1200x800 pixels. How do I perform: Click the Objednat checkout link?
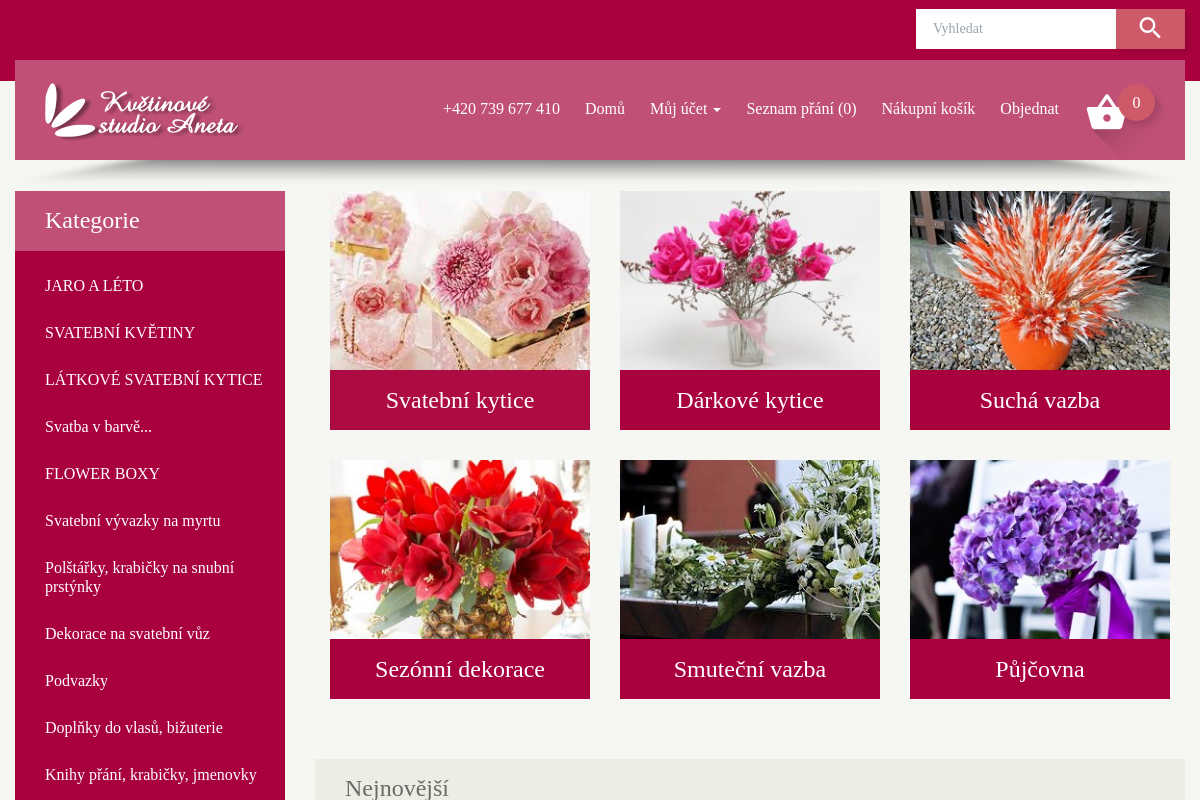point(1029,109)
